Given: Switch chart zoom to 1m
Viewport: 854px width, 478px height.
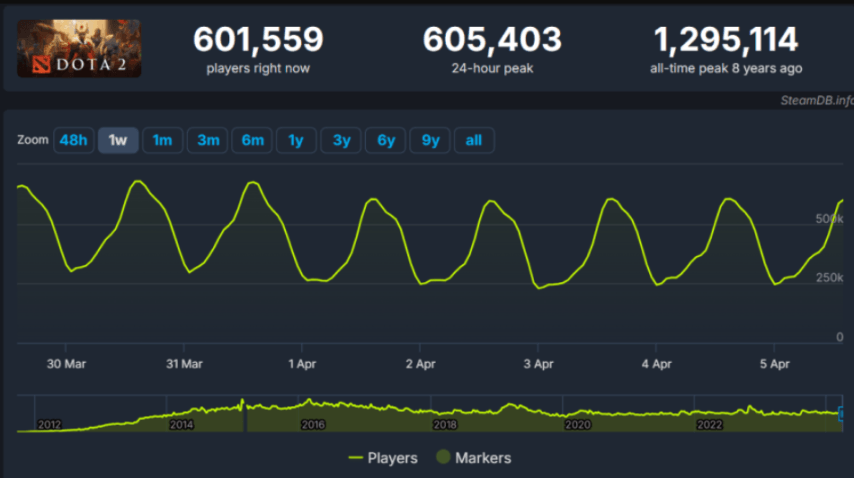Looking at the screenshot, I should pyautogui.click(x=162, y=140).
